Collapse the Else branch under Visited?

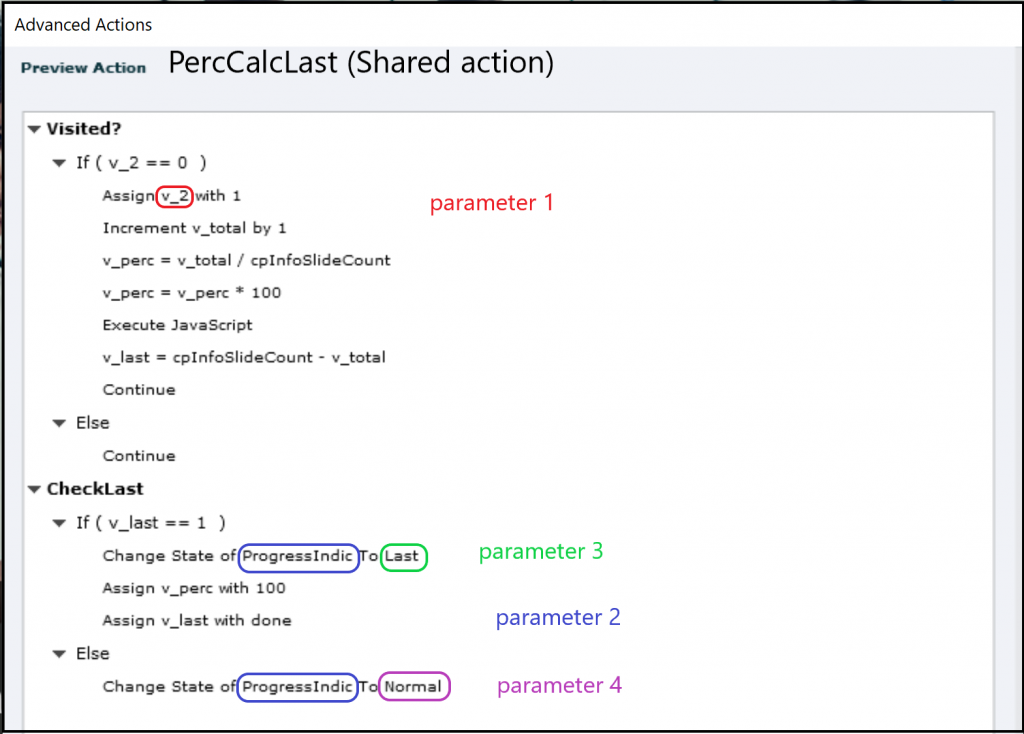point(60,423)
